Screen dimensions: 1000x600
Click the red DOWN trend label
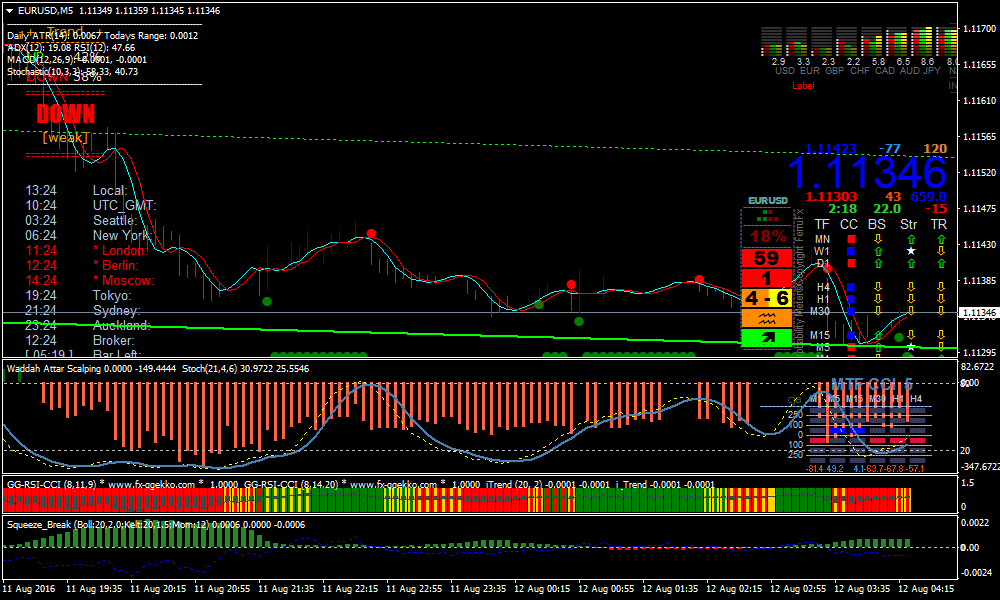pyautogui.click(x=66, y=114)
